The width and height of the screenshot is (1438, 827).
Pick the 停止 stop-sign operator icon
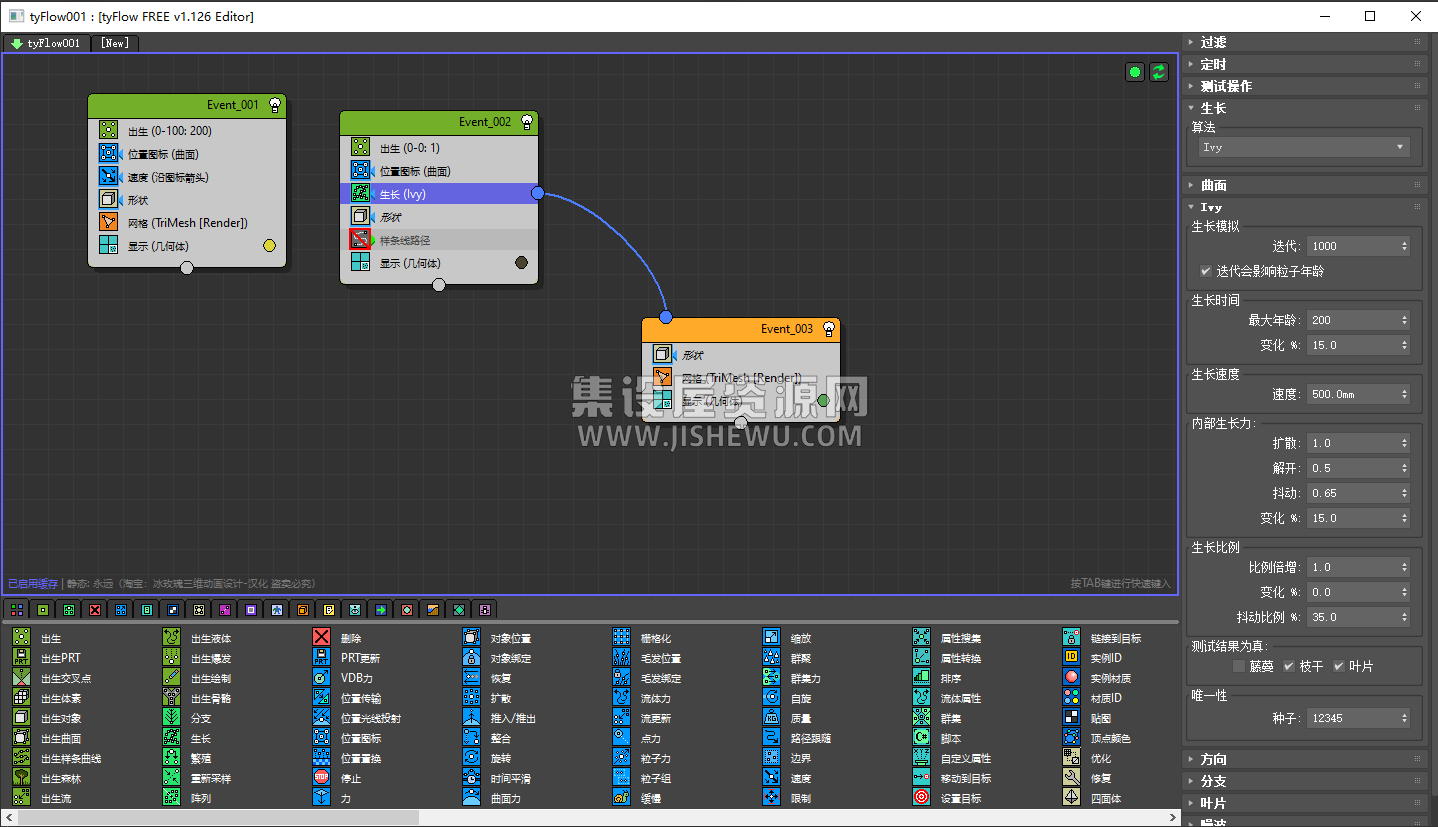click(x=321, y=778)
